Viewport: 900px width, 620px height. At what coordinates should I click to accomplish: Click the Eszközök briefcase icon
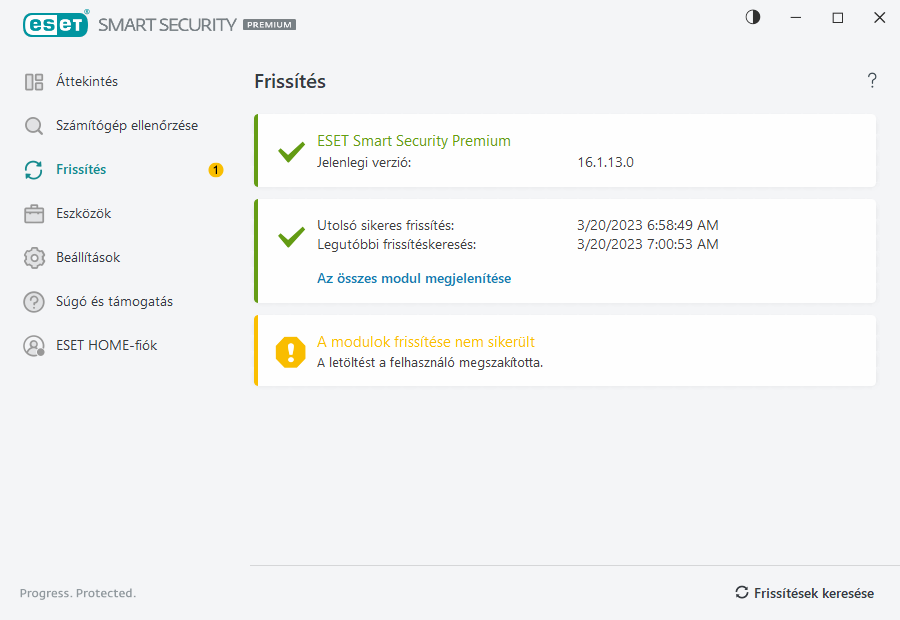pos(34,214)
